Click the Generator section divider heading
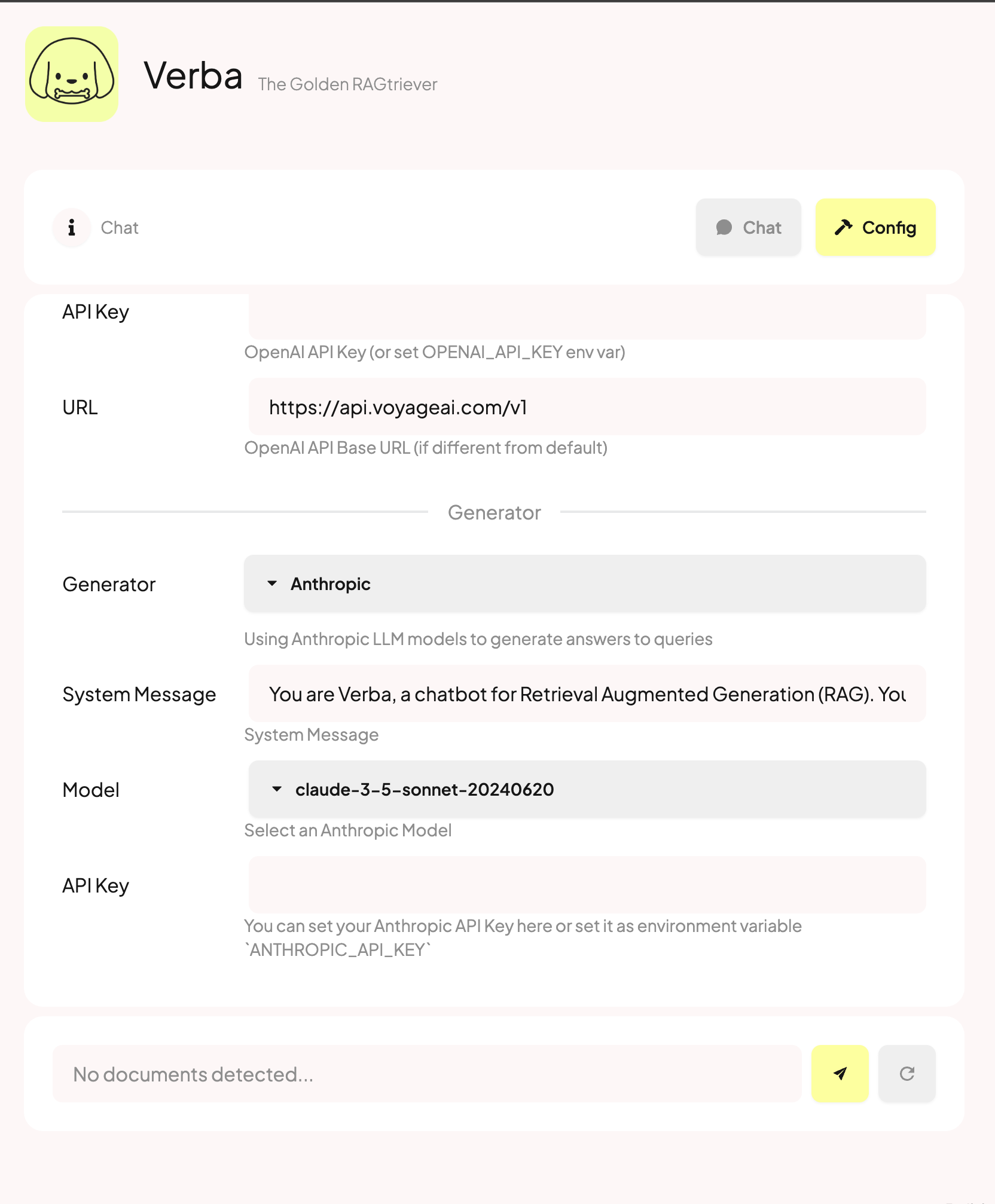Viewport: 995px width, 1204px height. [495, 512]
